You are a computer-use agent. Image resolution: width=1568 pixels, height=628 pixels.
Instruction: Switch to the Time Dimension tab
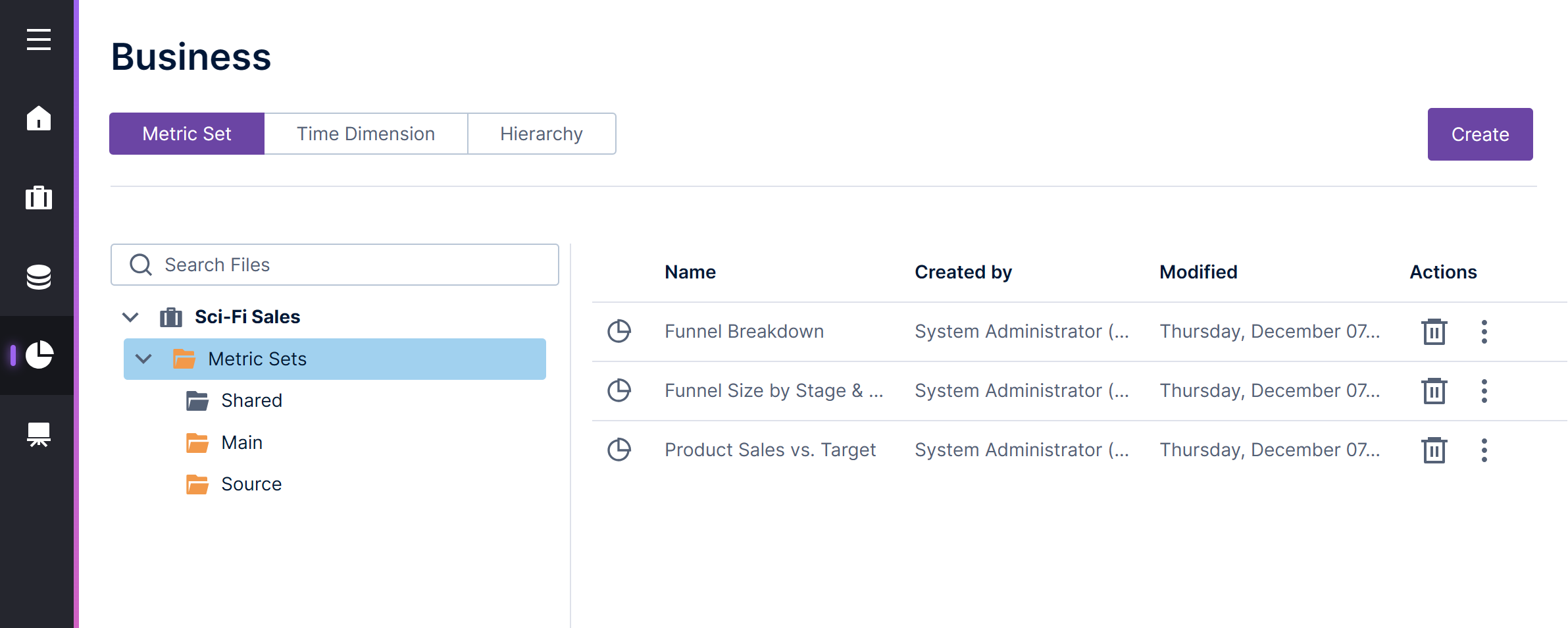pyautogui.click(x=365, y=134)
